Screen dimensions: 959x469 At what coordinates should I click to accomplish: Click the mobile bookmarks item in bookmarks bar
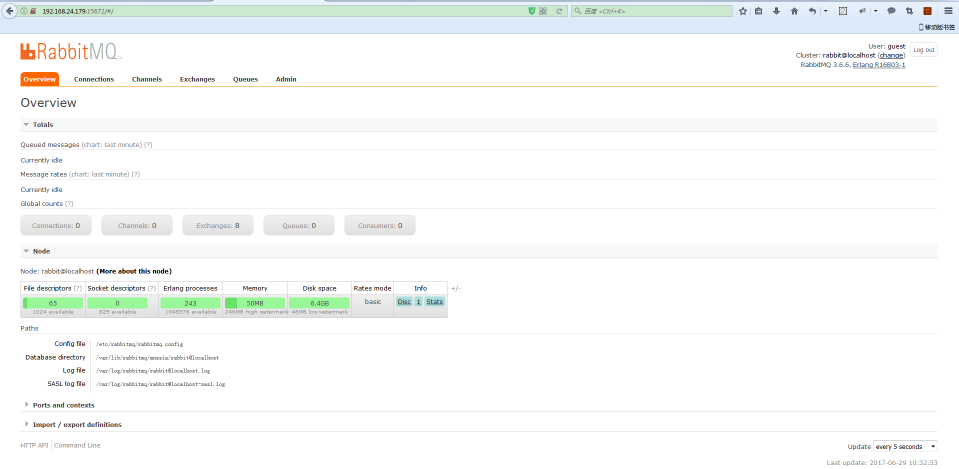936,27
